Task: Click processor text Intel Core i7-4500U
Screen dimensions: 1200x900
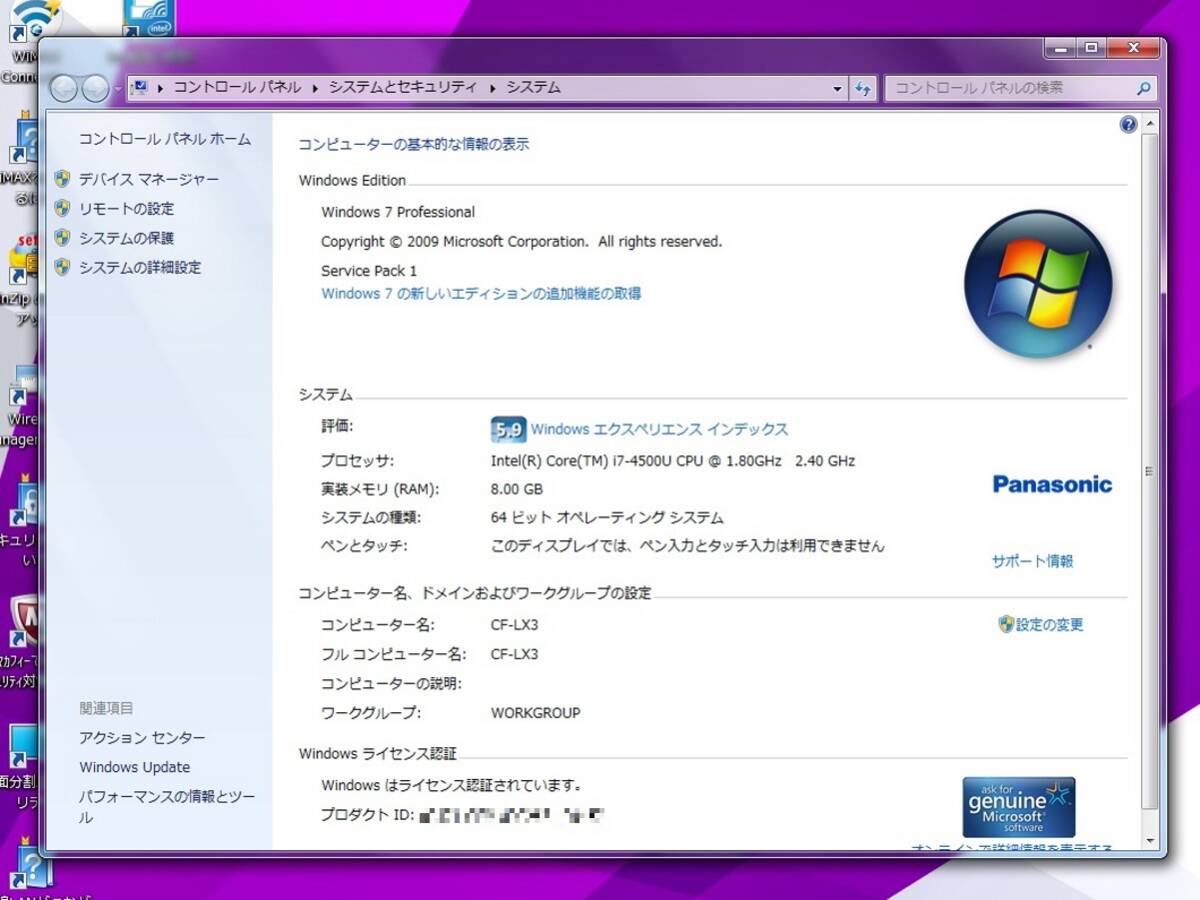Action: click(x=673, y=461)
